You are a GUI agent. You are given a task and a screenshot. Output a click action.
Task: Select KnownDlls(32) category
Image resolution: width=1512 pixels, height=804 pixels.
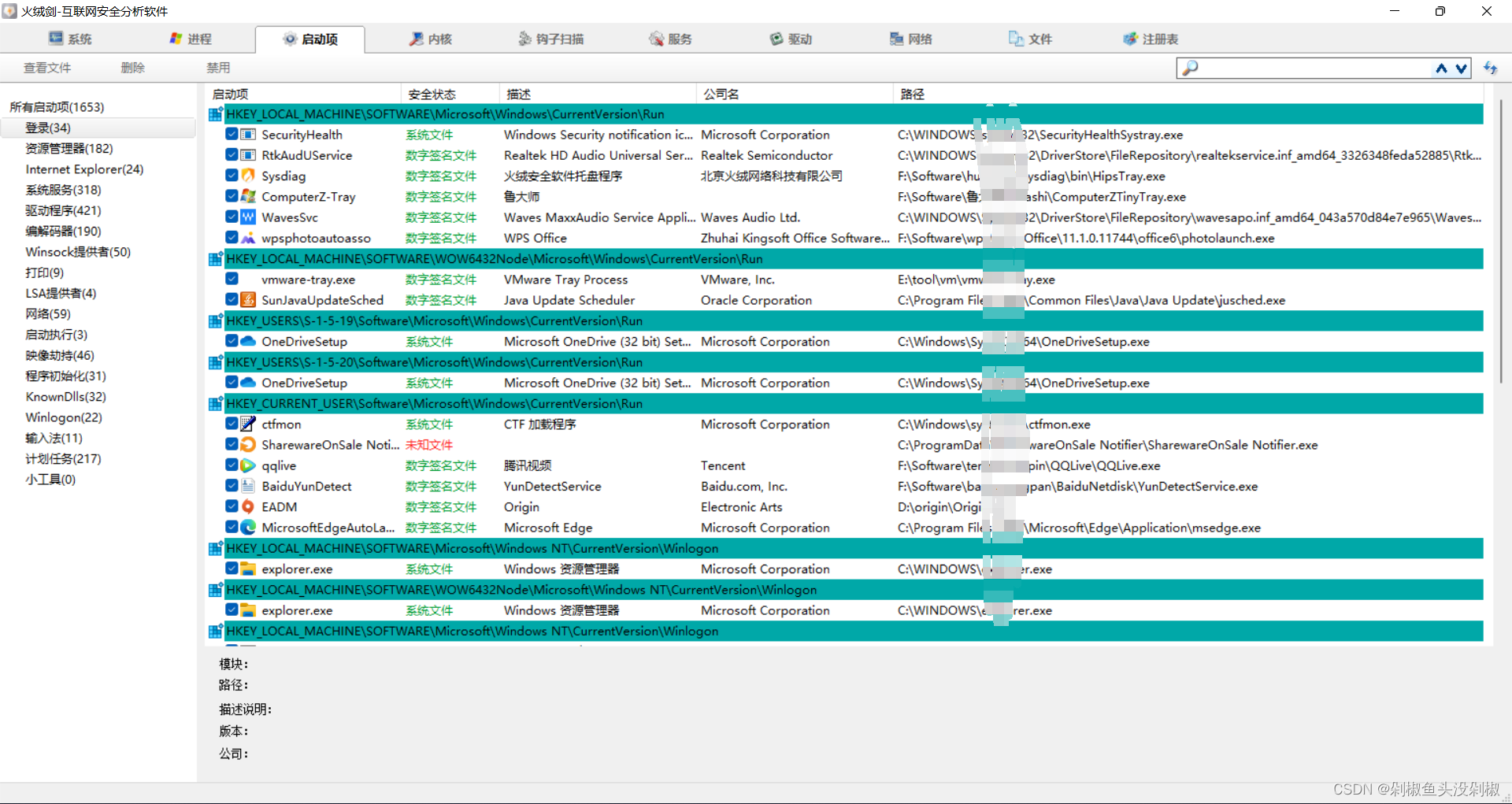click(x=65, y=397)
